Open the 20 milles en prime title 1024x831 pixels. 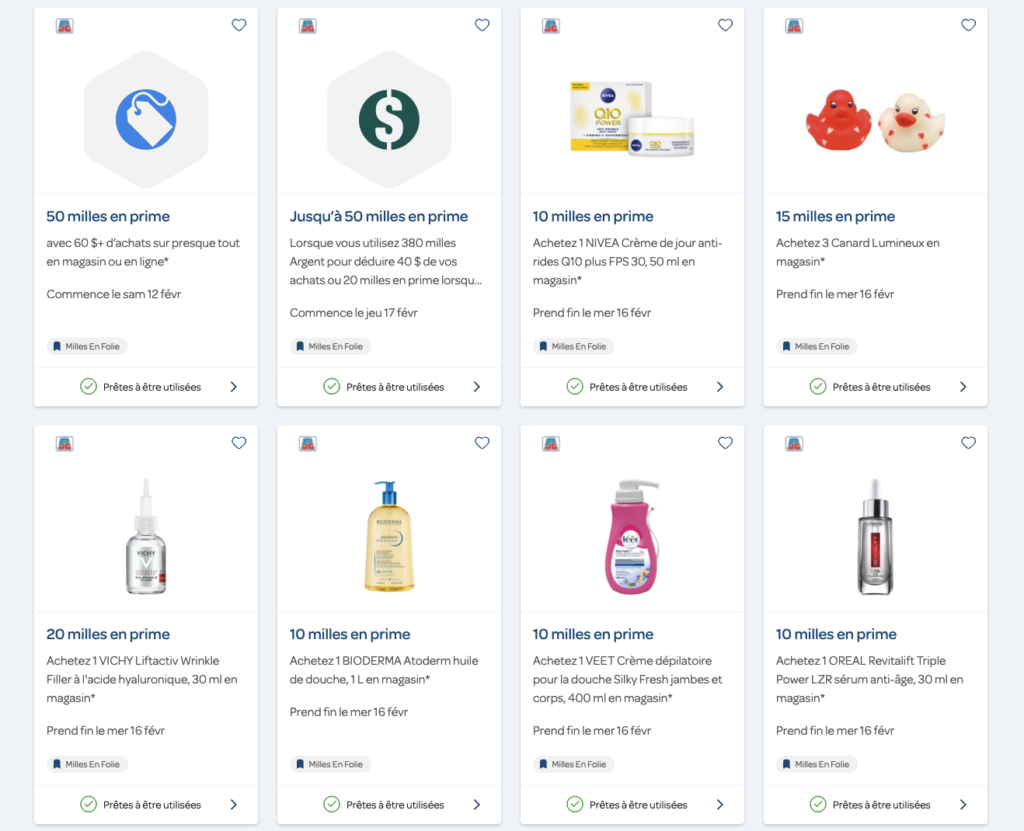[x=108, y=634]
